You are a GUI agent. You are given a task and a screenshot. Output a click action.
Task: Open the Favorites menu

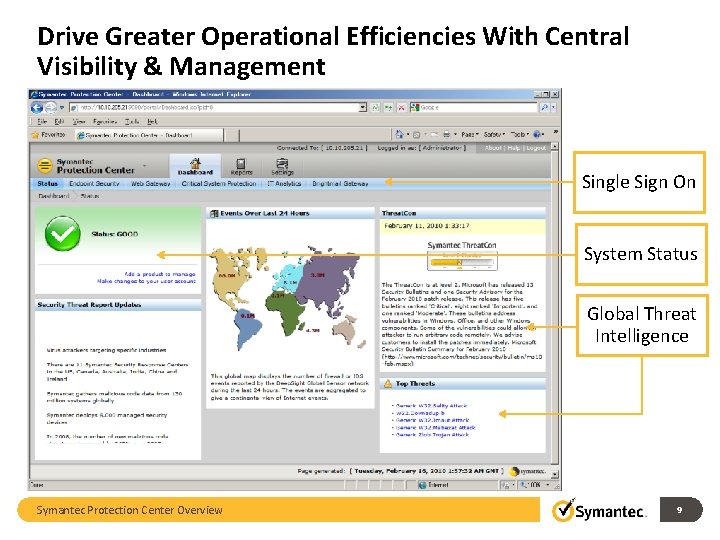105,122
